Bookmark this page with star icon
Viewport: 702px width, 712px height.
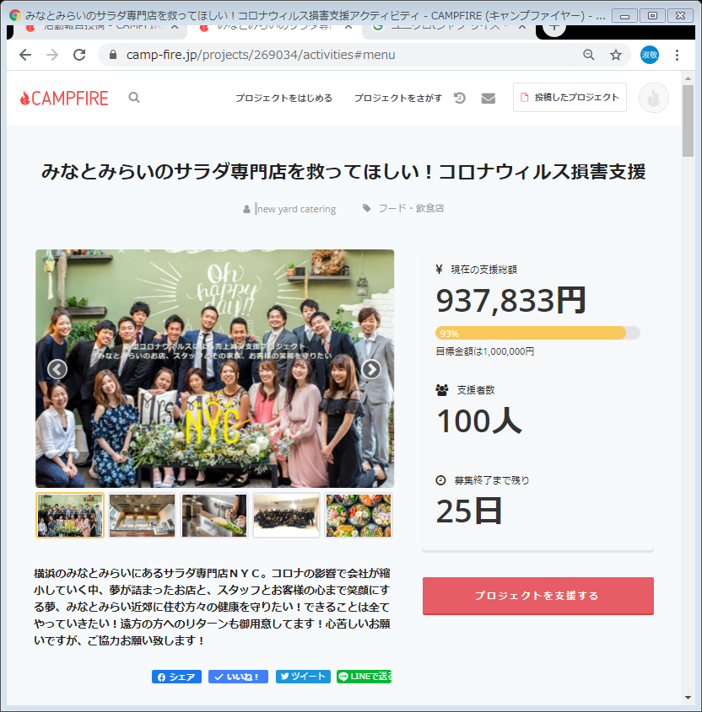[x=616, y=54]
